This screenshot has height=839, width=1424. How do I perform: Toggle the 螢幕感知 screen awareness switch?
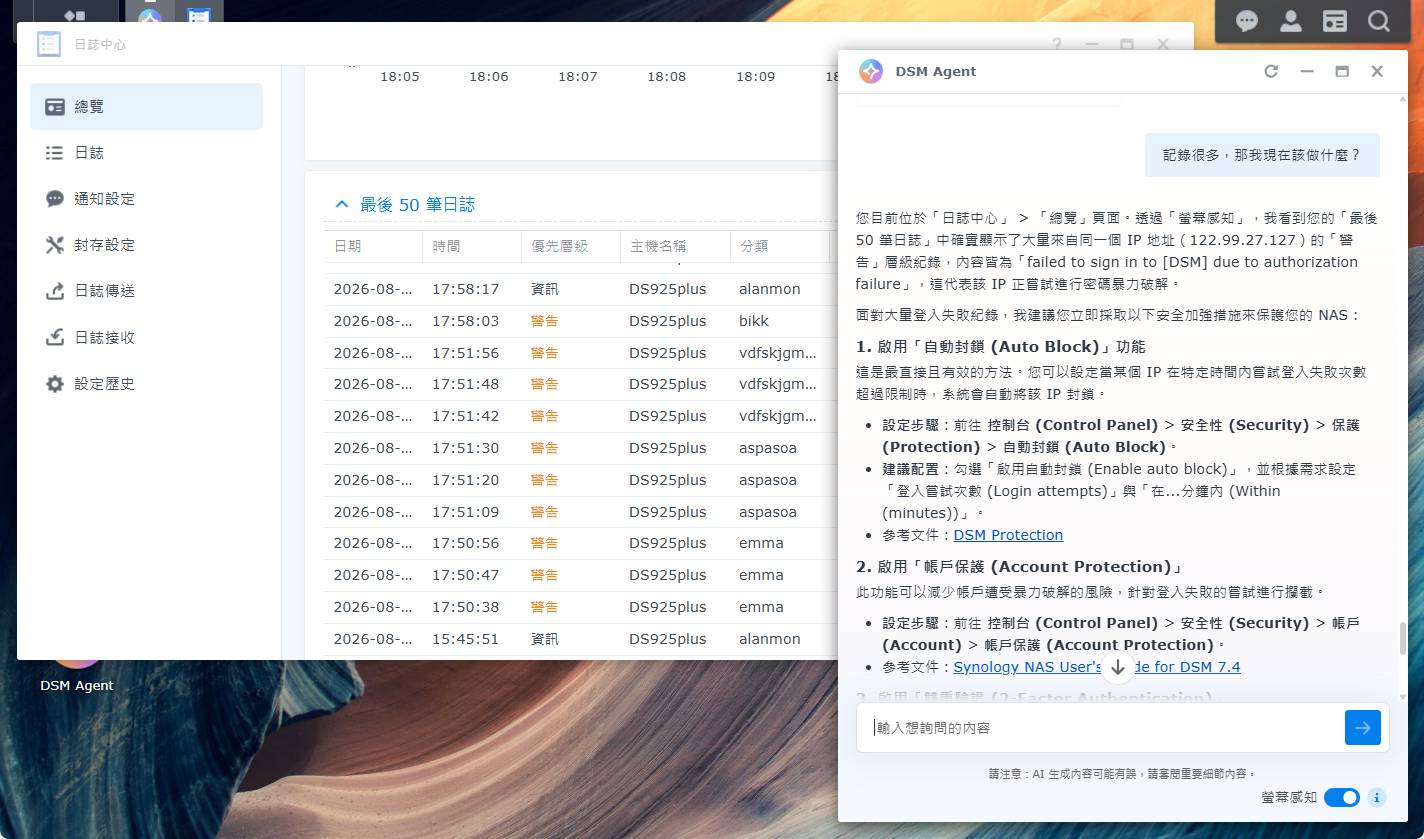1342,797
